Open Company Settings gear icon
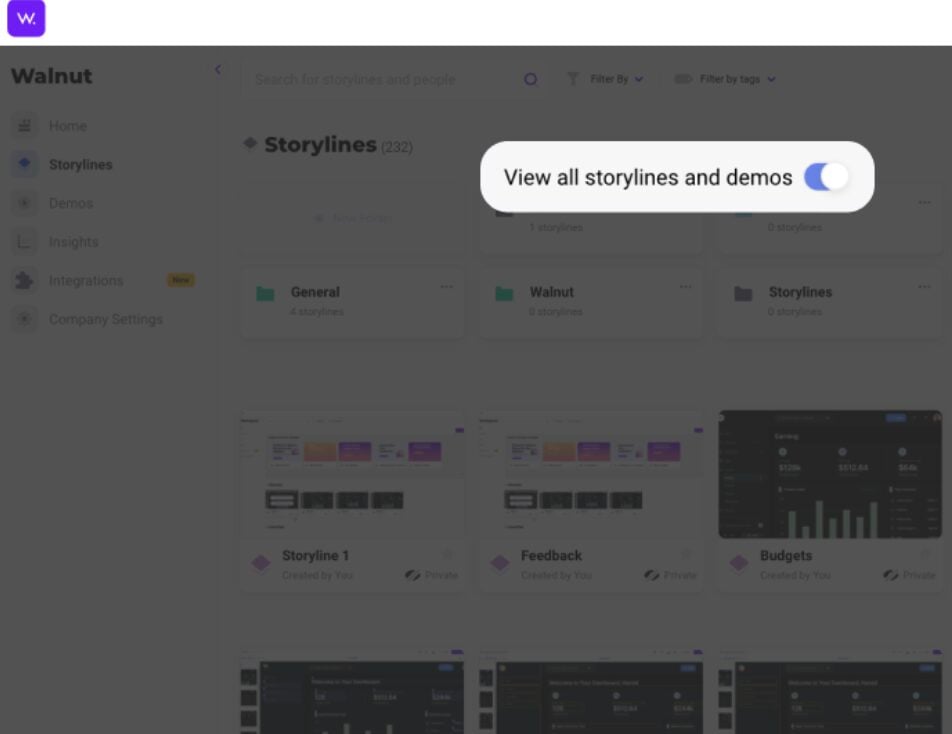This screenshot has width=952, height=734. 25,320
